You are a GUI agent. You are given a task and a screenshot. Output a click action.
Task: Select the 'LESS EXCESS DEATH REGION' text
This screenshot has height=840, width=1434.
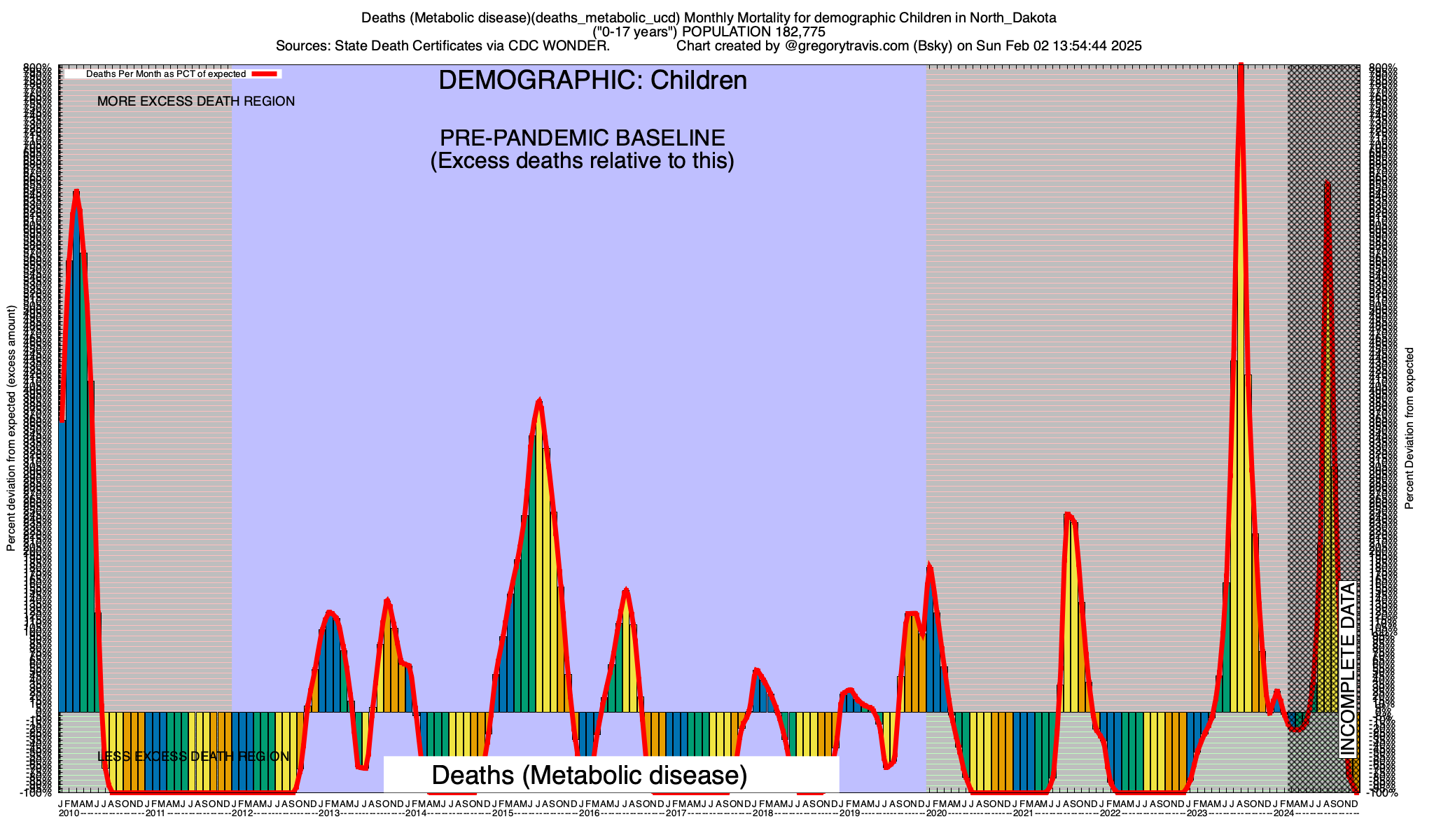(x=193, y=757)
